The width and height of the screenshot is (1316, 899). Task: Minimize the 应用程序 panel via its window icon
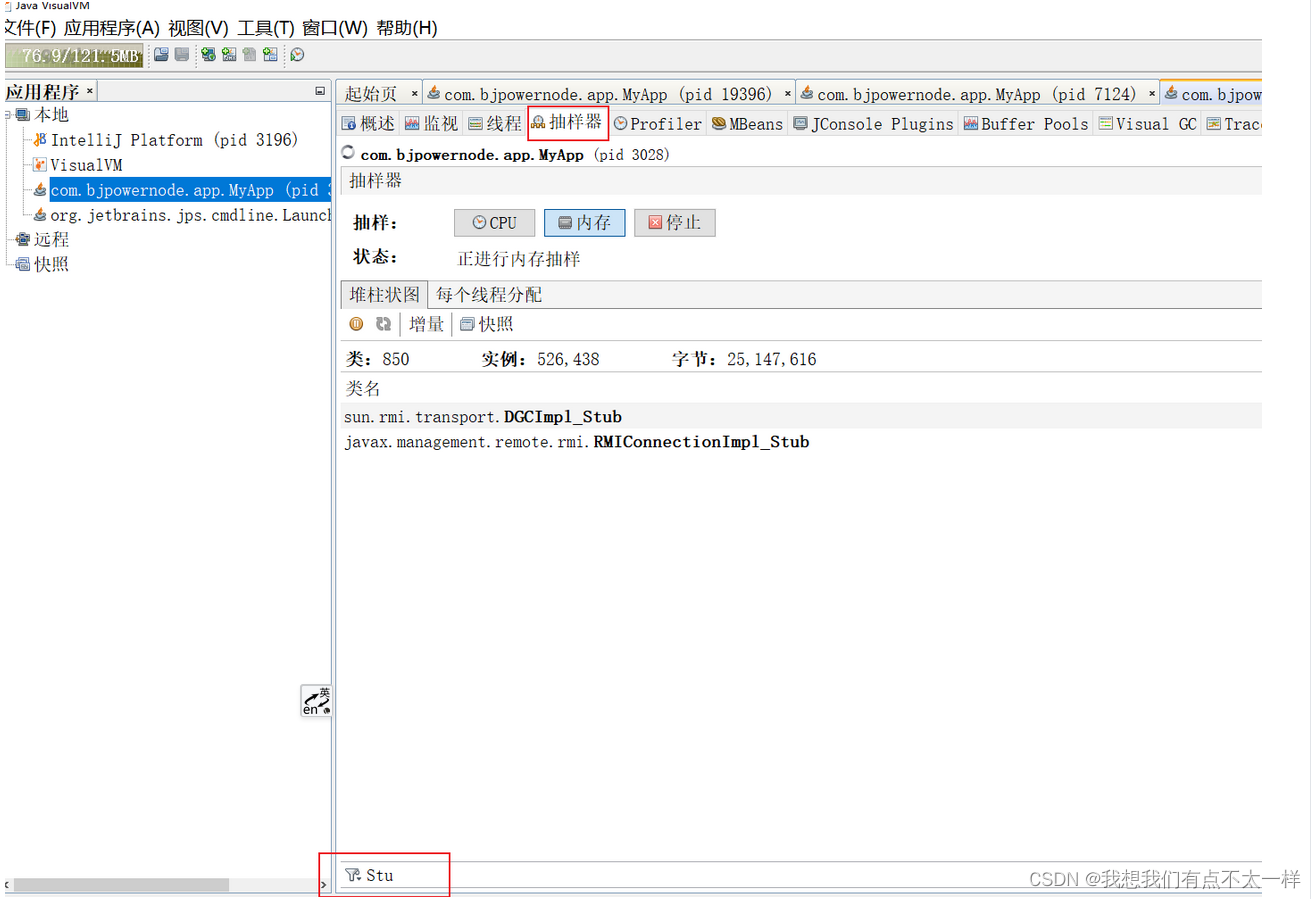click(320, 91)
